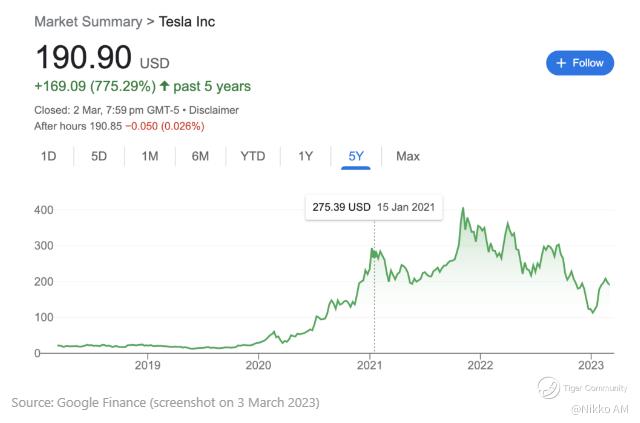Viewport: 640px width, 423px height.
Task: Click the chart peak near 400
Action: pos(462,209)
